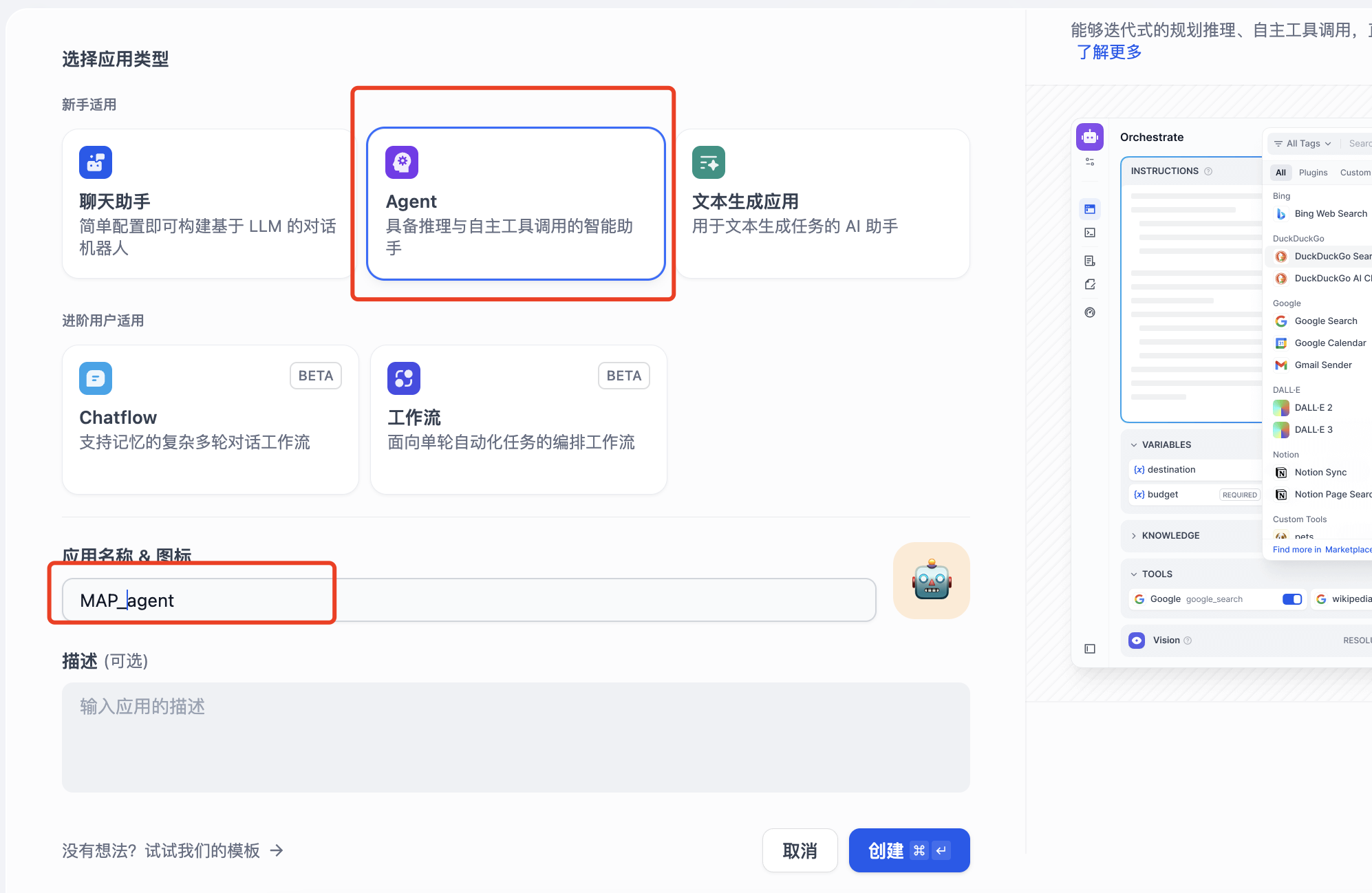Click the green 文本生成应用 icon
1372x893 pixels.
[x=709, y=162]
